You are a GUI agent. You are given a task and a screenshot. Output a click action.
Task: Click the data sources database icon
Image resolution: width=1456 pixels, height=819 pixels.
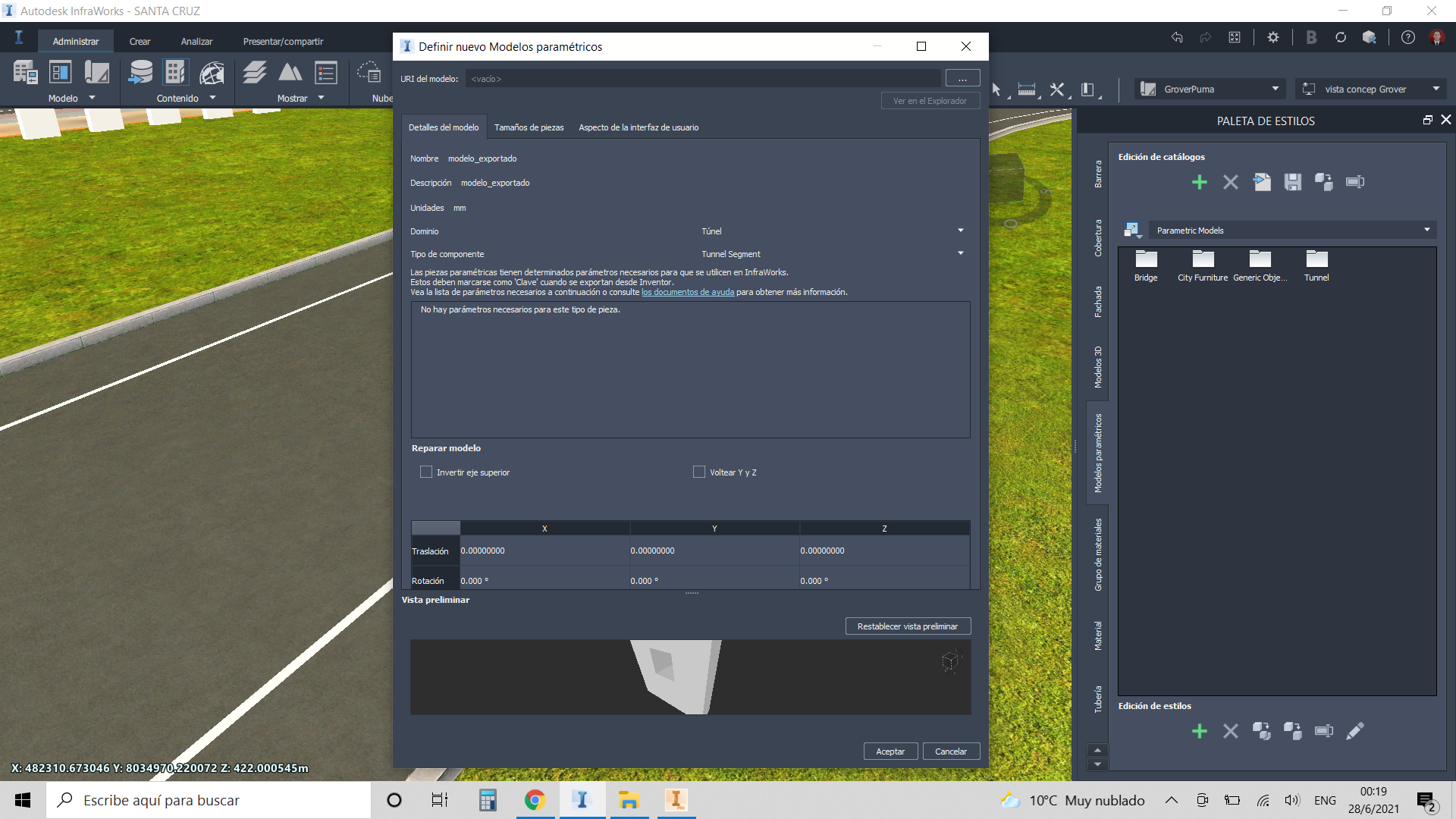point(140,73)
